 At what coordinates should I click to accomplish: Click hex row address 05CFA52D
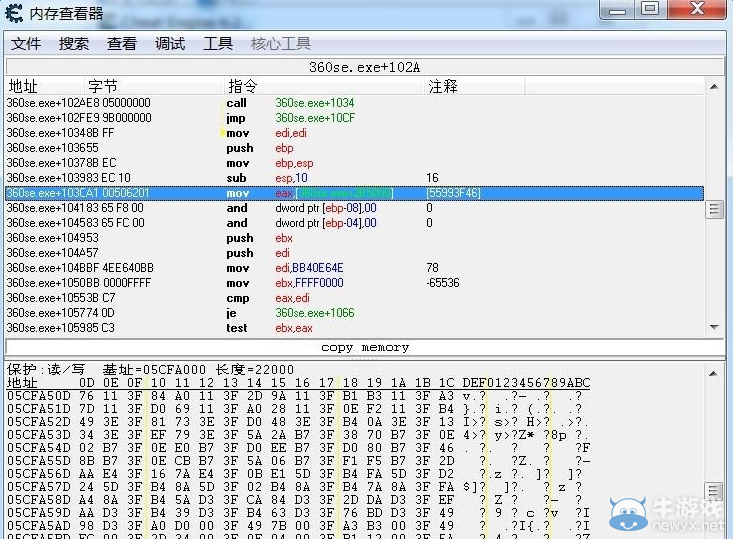click(39, 422)
